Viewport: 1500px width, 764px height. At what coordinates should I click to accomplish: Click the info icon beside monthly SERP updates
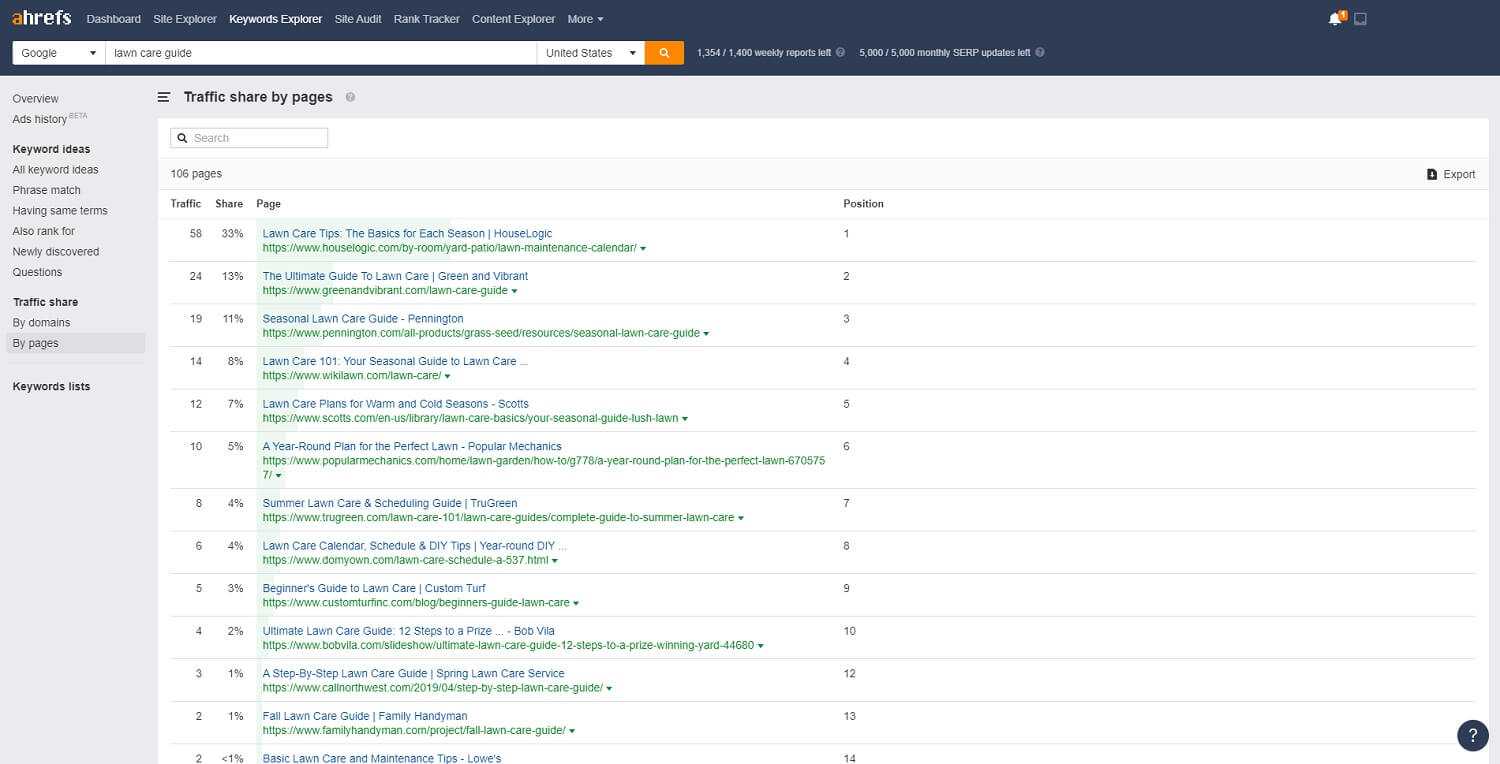point(1040,53)
